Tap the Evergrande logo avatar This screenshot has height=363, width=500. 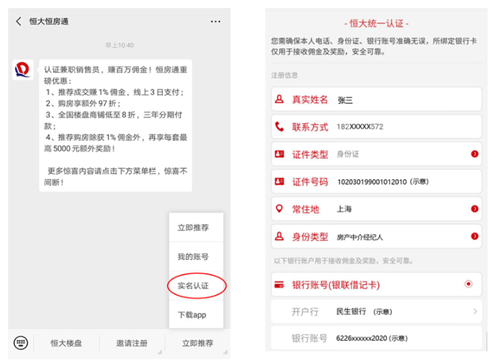click(x=23, y=70)
